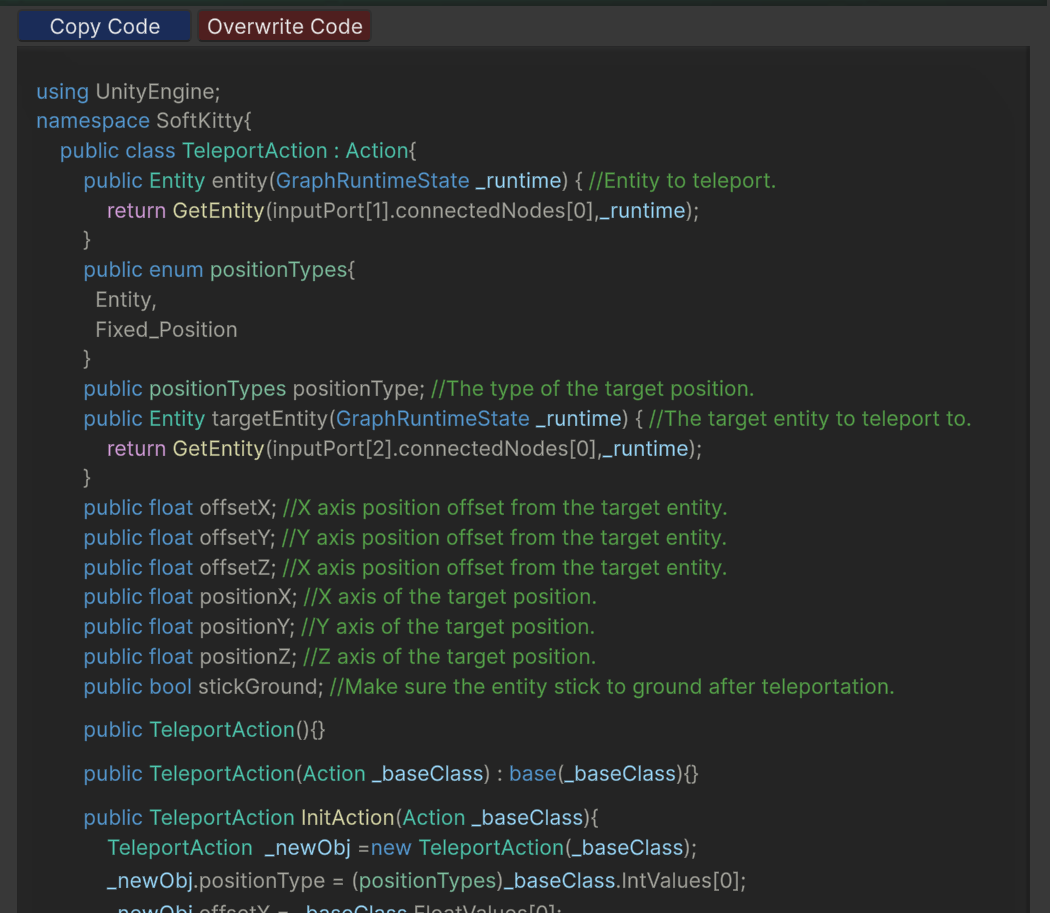1050x913 pixels.
Task: Select the SoftKitty namespace name
Action: click(x=199, y=121)
